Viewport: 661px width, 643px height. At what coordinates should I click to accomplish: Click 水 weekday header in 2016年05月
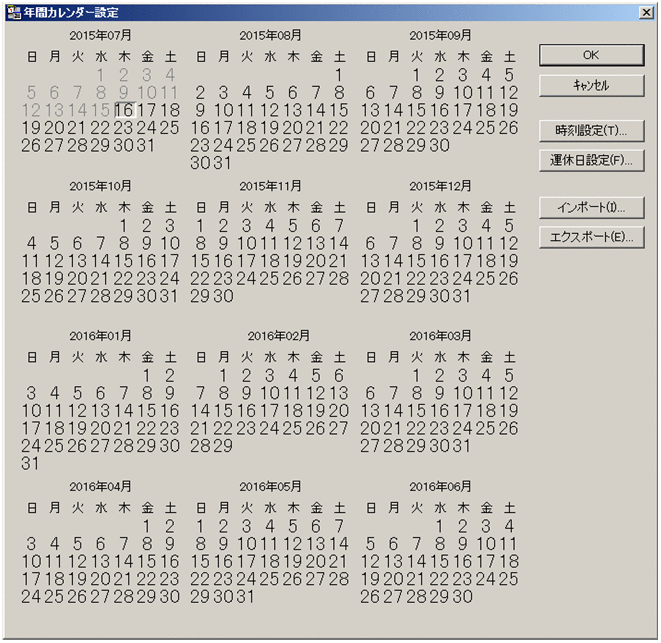coord(270,508)
